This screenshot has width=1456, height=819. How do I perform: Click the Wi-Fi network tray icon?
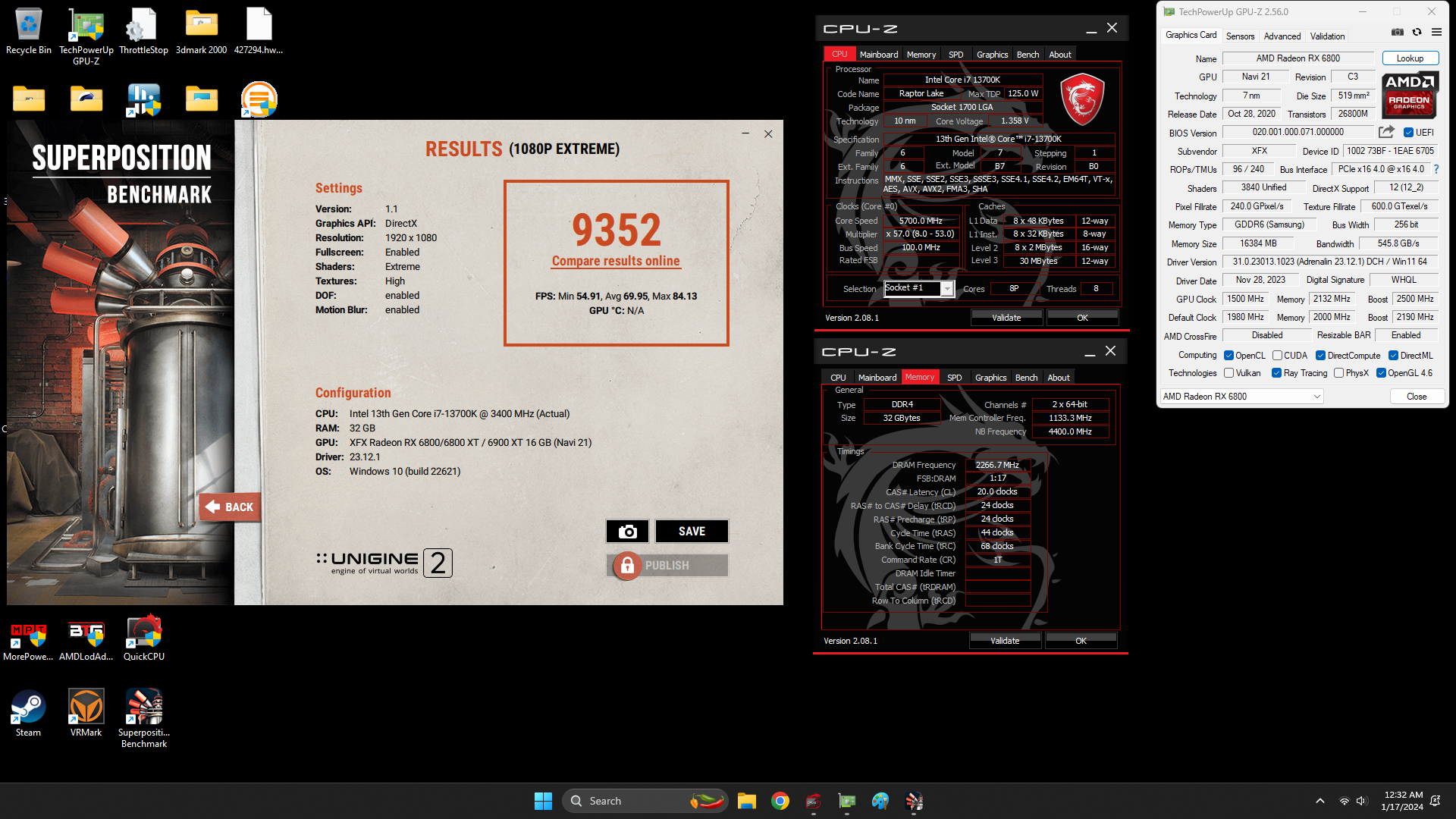pos(1344,801)
